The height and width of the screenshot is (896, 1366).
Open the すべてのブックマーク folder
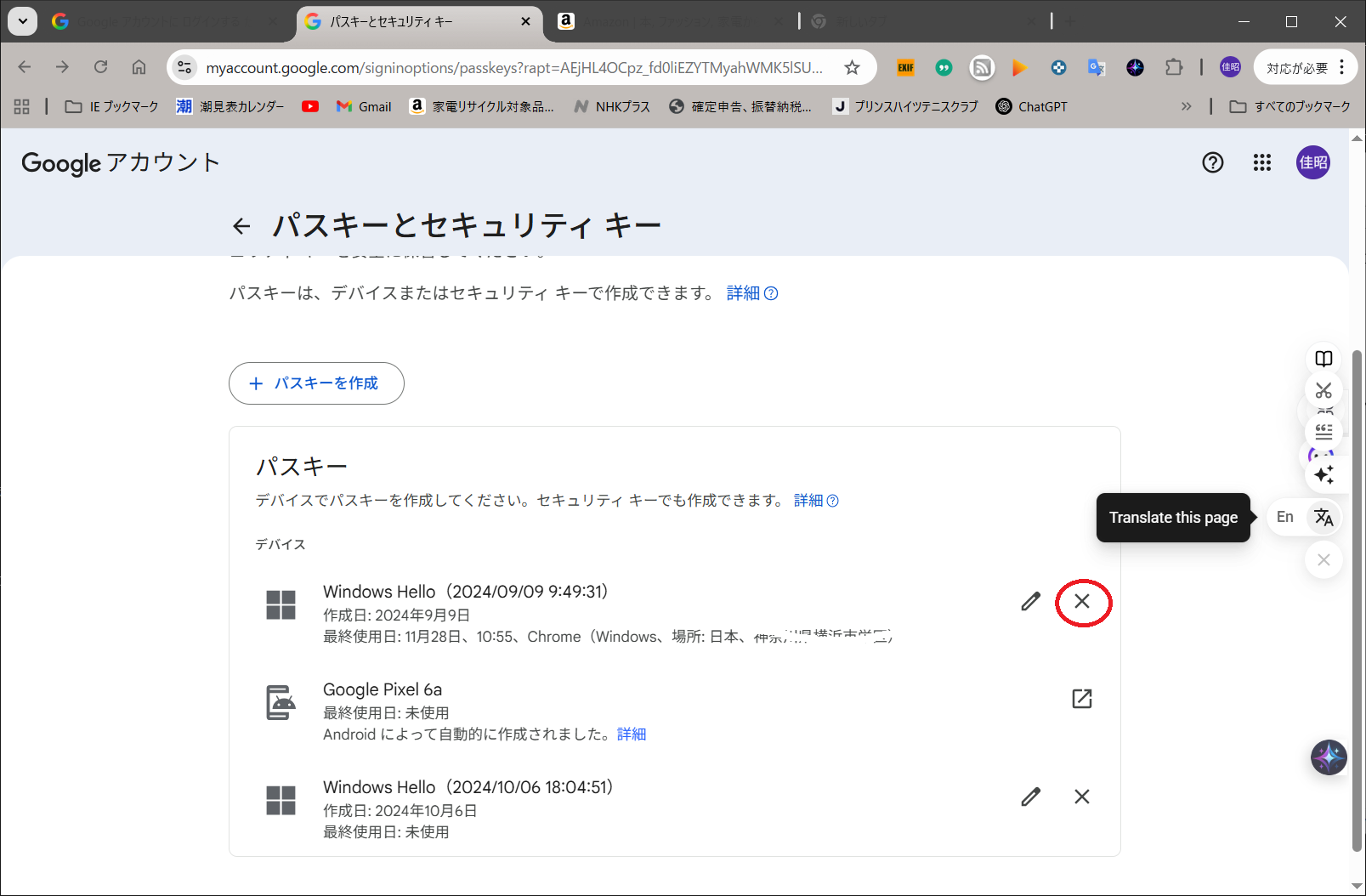1290,106
